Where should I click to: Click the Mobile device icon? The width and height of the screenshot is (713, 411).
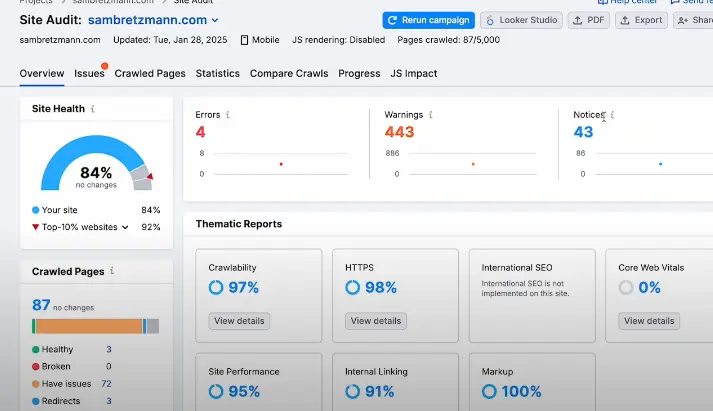click(x=244, y=40)
